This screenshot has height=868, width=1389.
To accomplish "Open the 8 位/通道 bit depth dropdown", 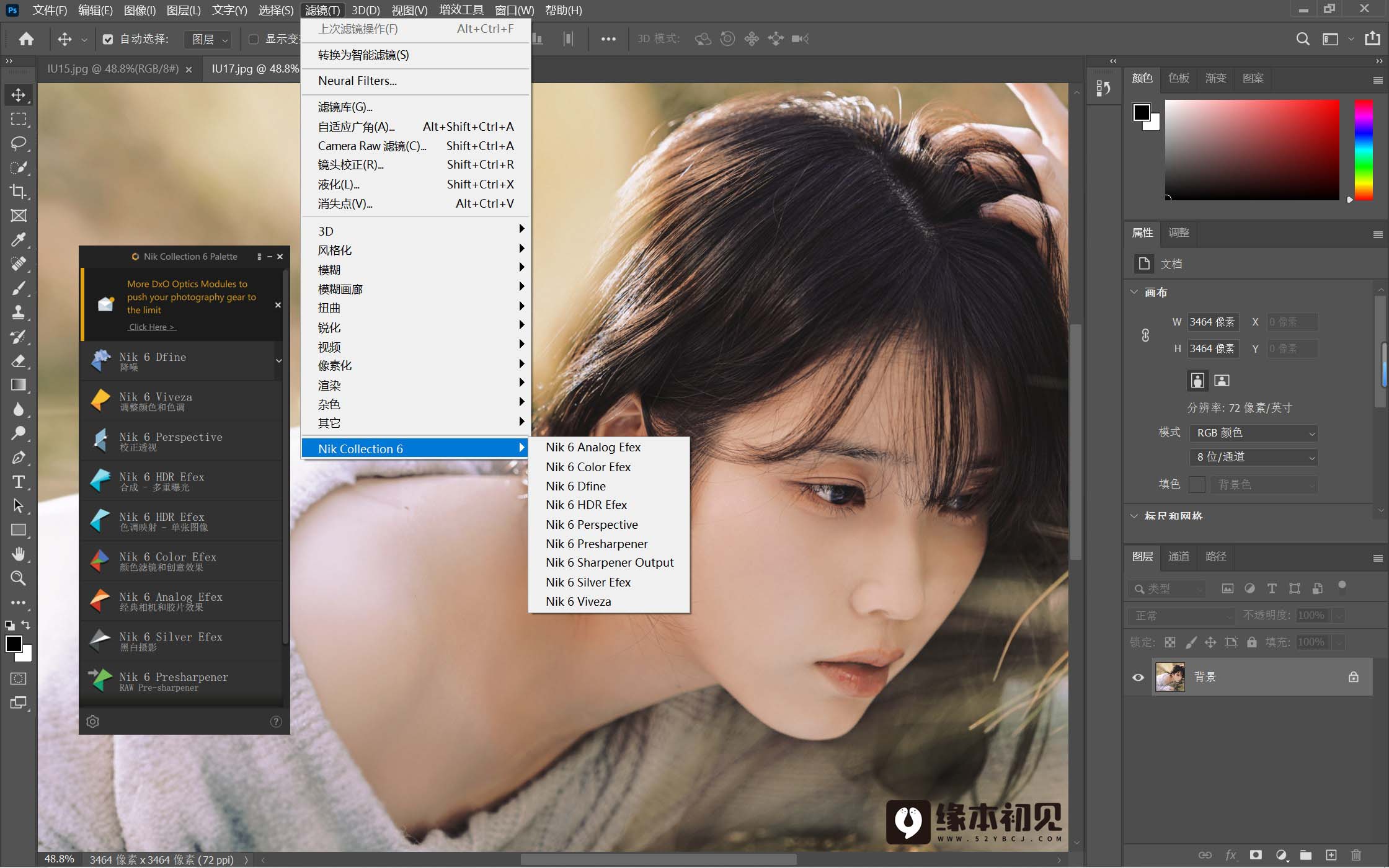I will coord(1253,457).
